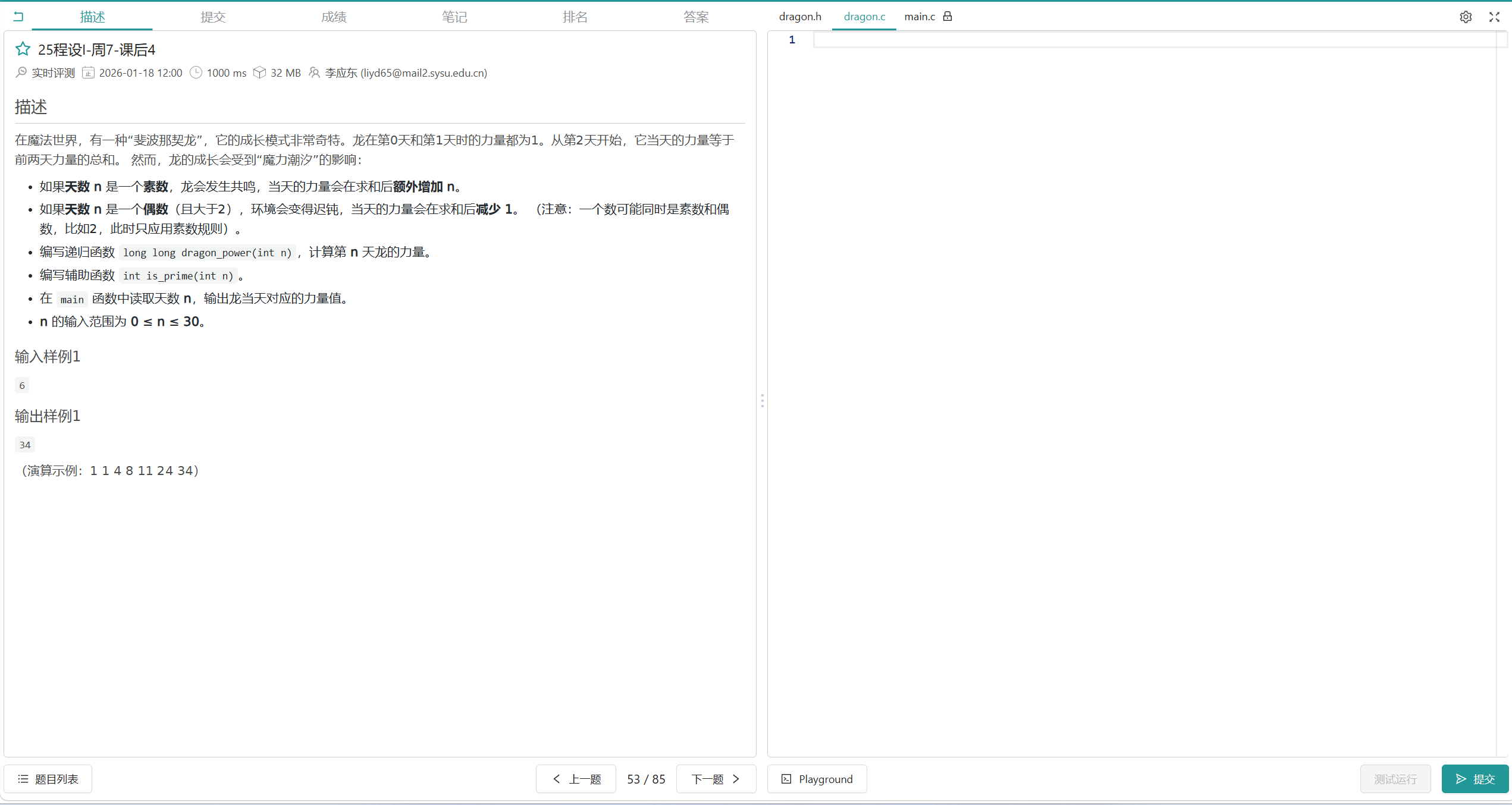Open editor settings via gear icon
Viewport: 1512px width, 805px height.
(1466, 17)
